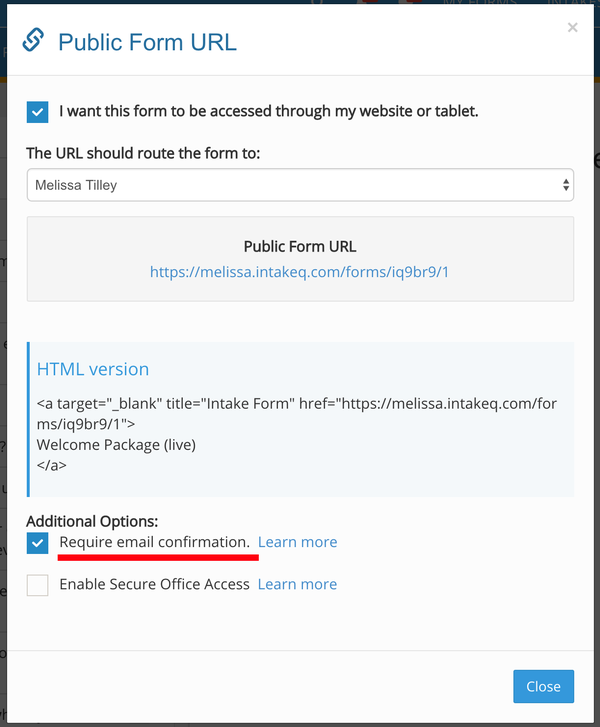Click the bold 'Public Form URL' box heading
Viewport: 600px width, 727px height.
[x=300, y=247]
